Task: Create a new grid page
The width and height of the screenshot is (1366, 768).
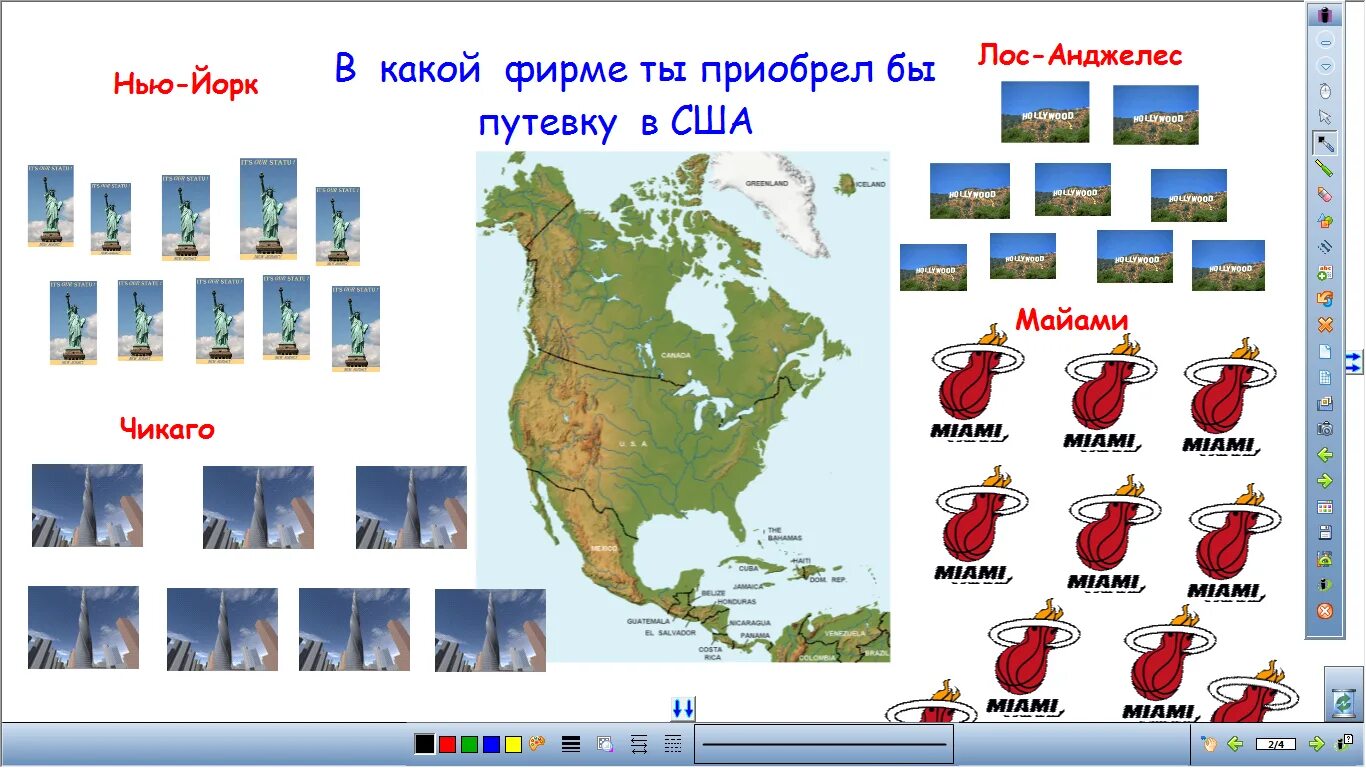Action: 1325,377
